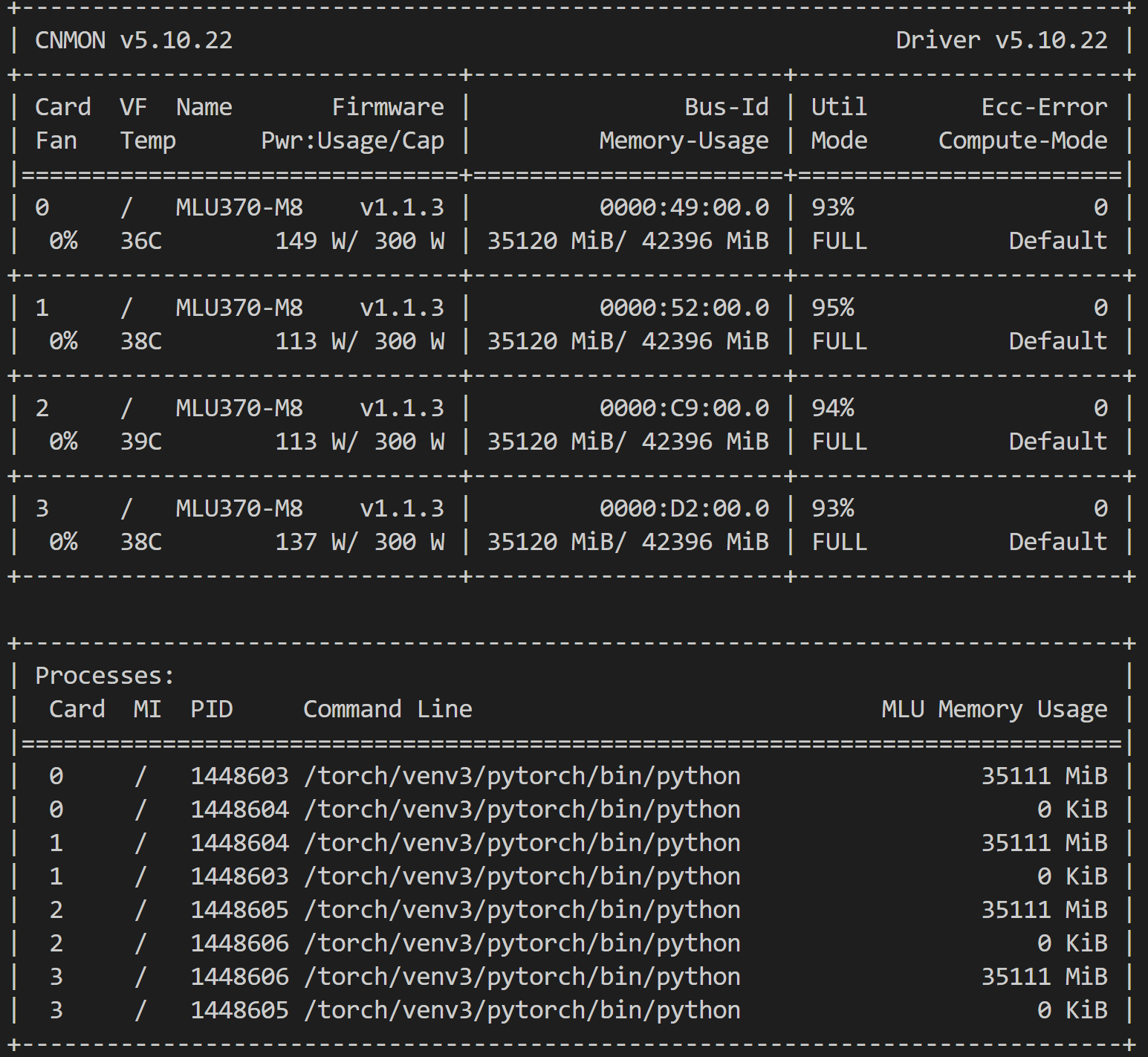The image size is (1148, 1057).
Task: Click PID 1448604 with 35111 MiB usage
Action: (239, 843)
